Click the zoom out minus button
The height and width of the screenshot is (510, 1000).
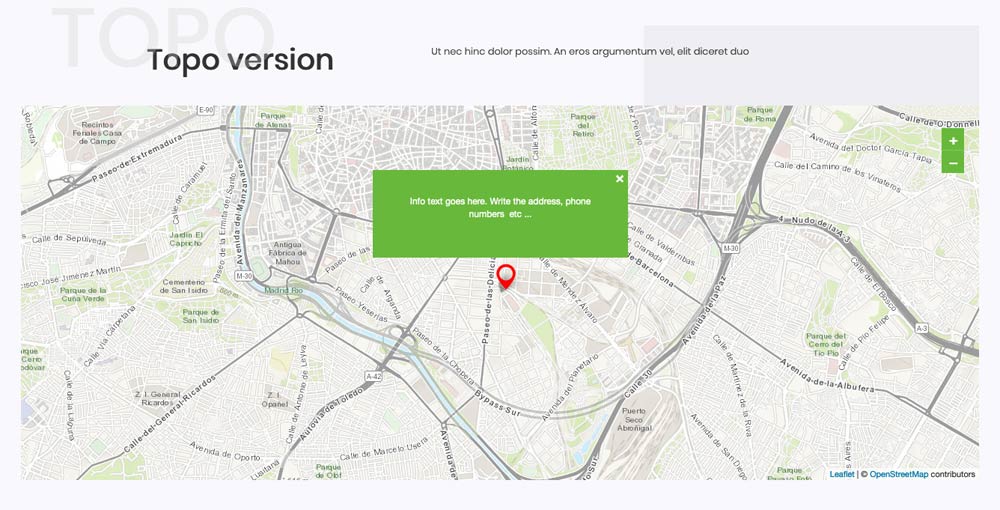point(952,163)
